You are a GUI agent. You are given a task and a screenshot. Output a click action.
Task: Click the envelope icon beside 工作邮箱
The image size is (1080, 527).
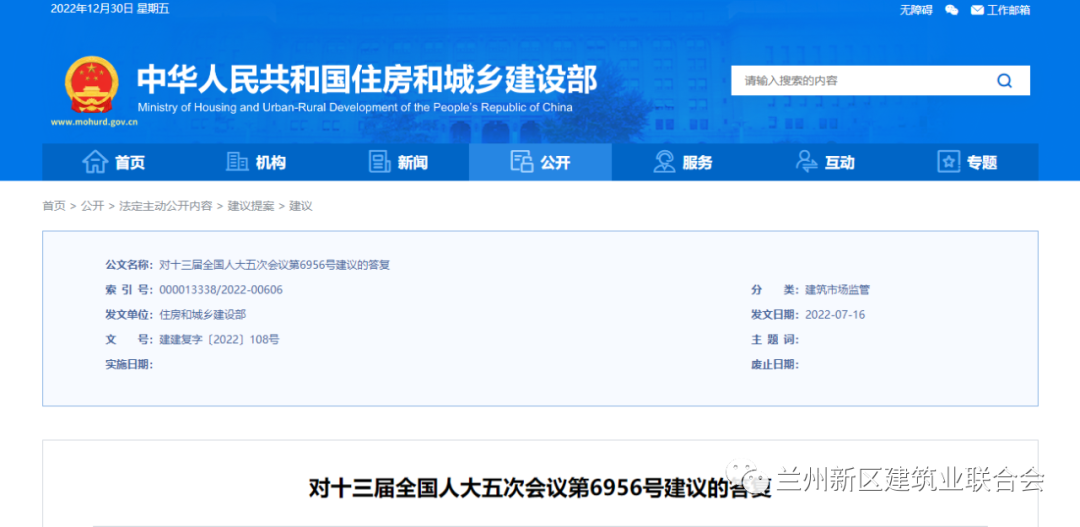[977, 10]
